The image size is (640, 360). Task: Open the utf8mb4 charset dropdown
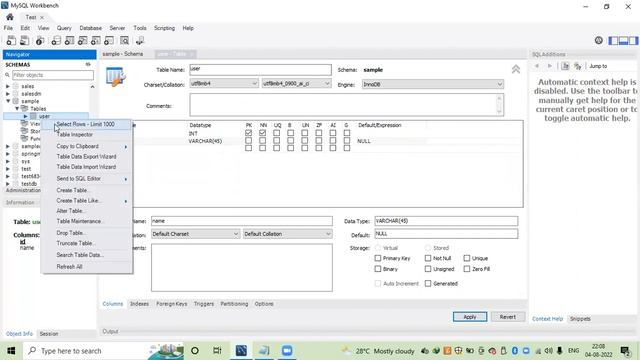[x=224, y=83]
